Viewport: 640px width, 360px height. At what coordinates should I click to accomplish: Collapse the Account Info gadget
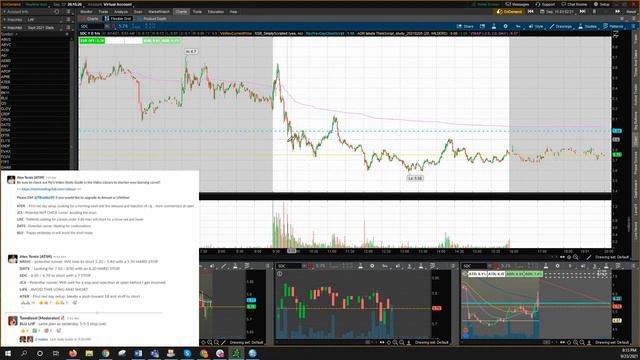click(x=4, y=11)
